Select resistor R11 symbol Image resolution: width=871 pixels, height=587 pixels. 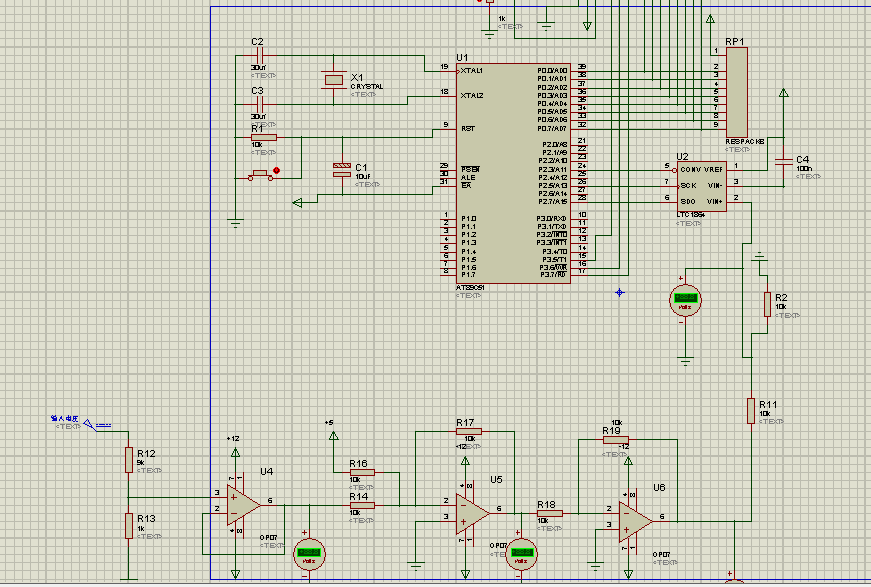[x=751, y=411]
